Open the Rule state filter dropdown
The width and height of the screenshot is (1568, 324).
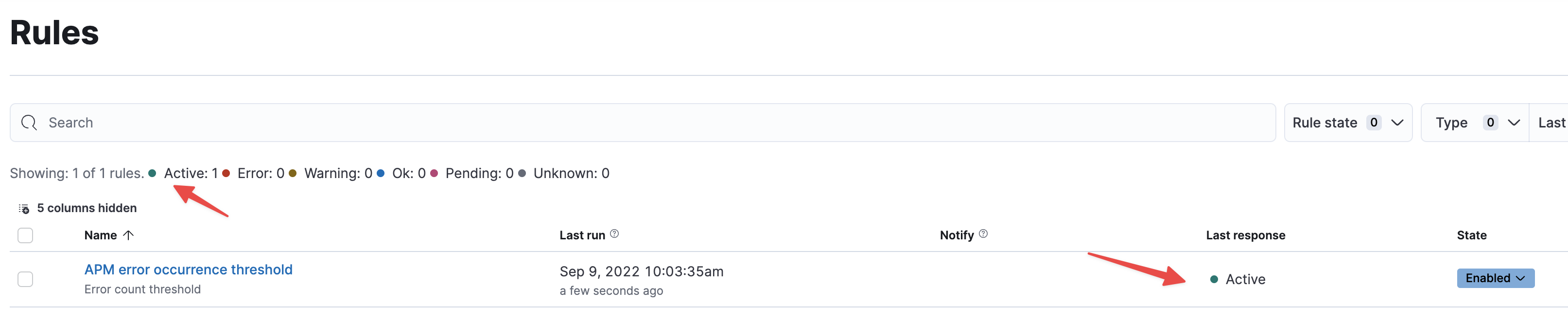point(1348,123)
